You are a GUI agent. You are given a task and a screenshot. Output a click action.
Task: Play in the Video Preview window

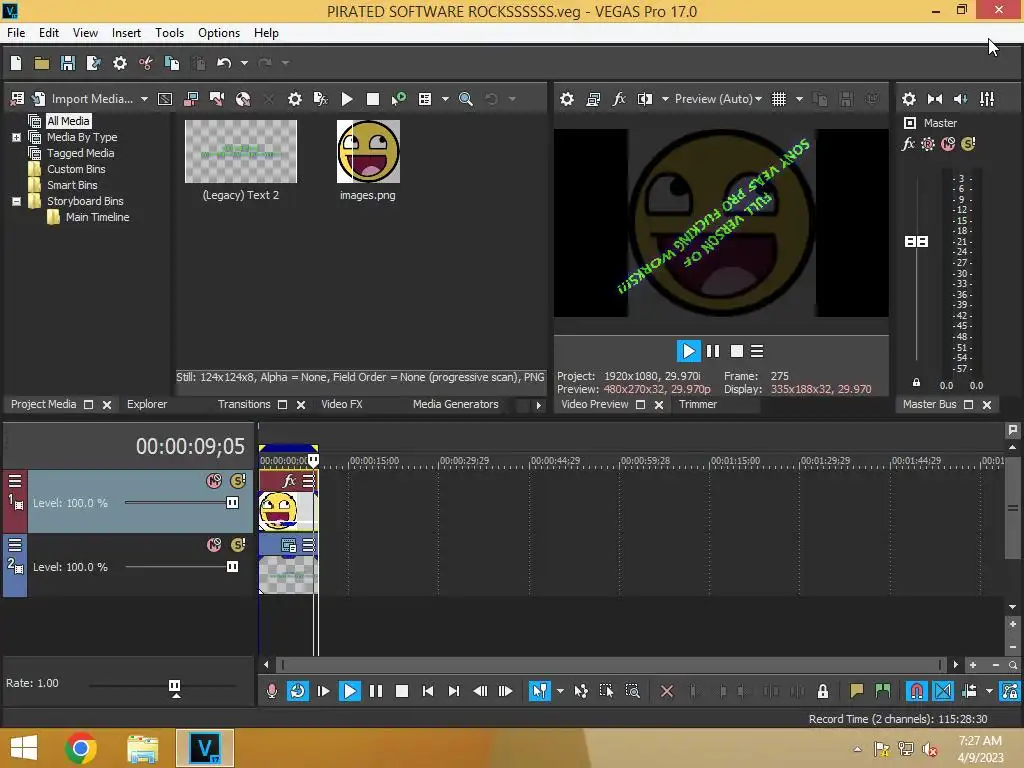click(688, 351)
